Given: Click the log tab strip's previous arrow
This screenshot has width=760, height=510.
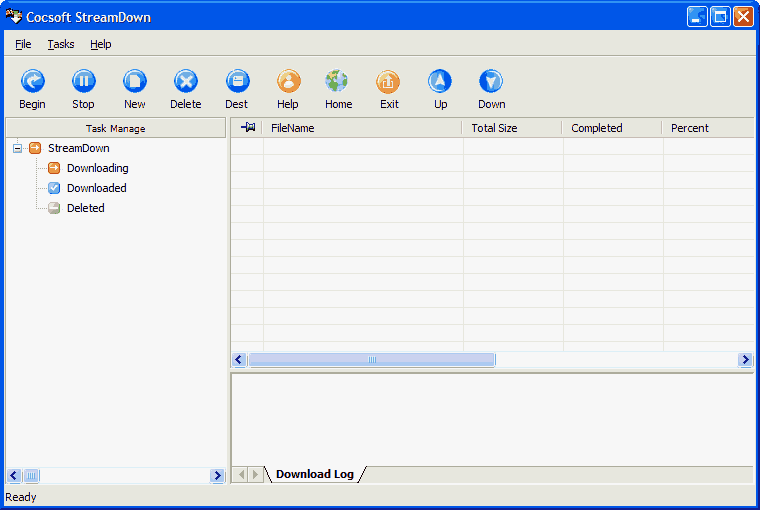Looking at the screenshot, I should click(x=241, y=474).
